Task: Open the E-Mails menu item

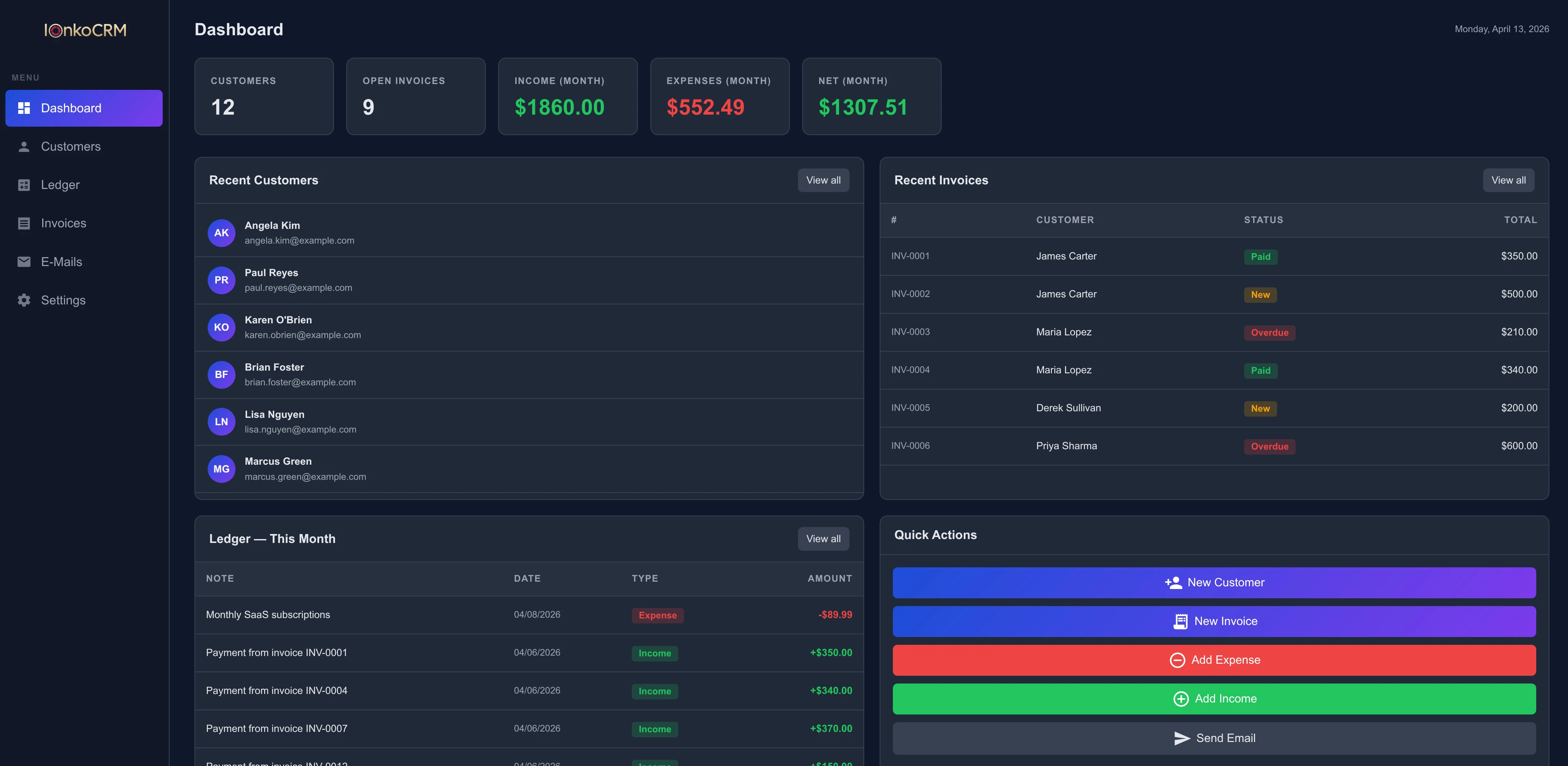Action: pyautogui.click(x=84, y=262)
